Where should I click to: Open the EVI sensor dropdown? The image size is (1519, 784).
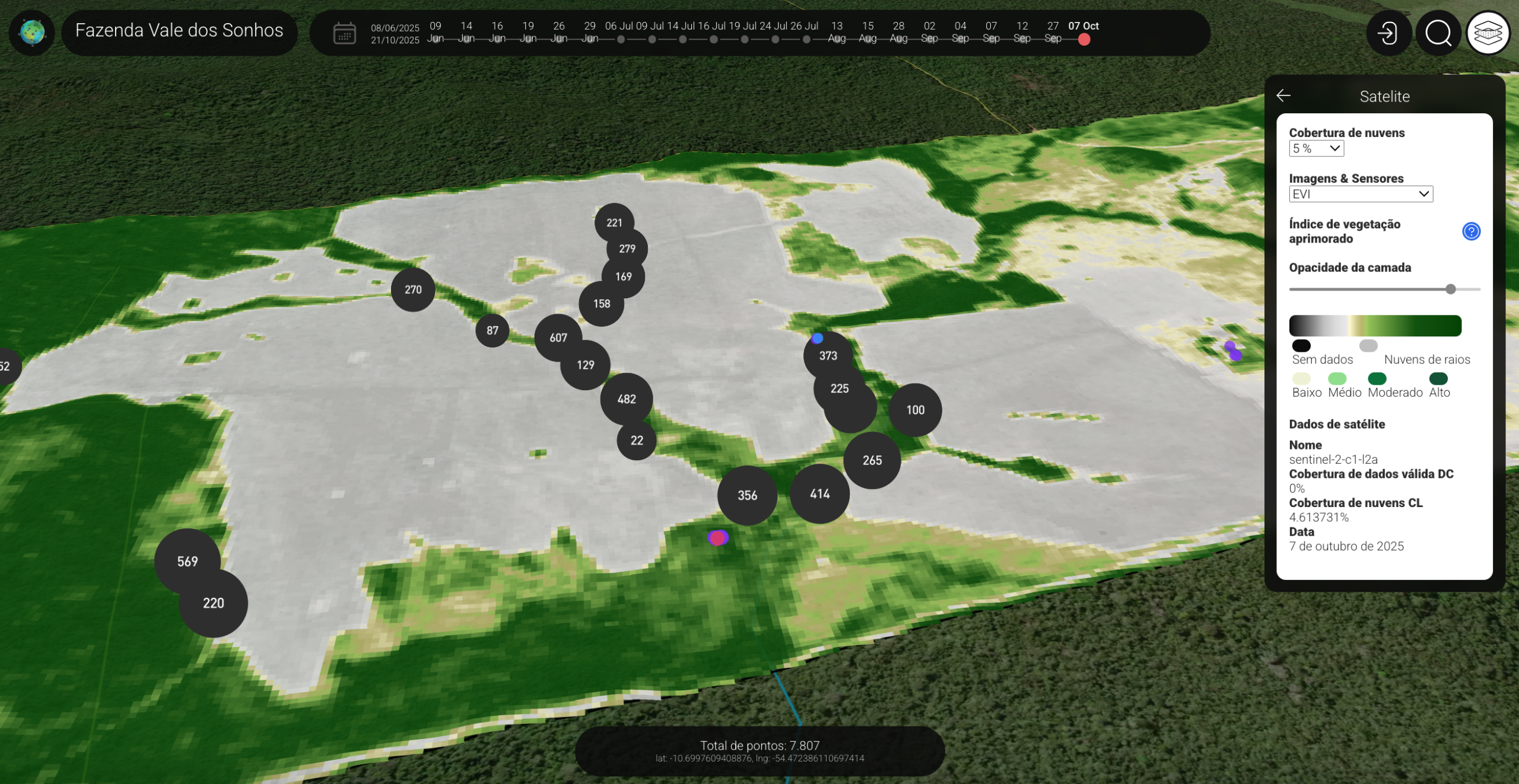1360,194
